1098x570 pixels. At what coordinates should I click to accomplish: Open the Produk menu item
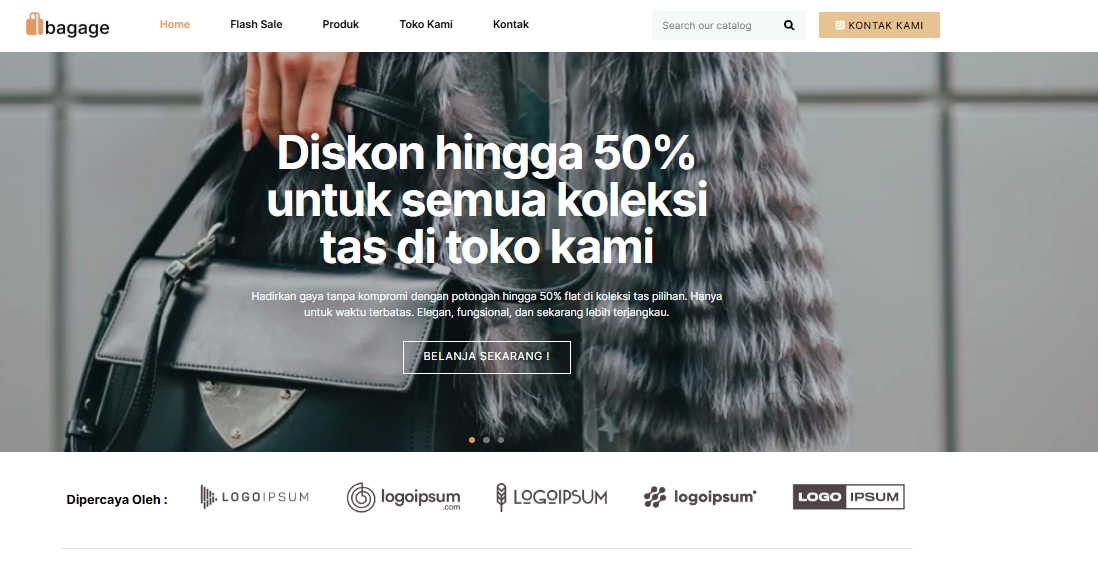point(340,25)
